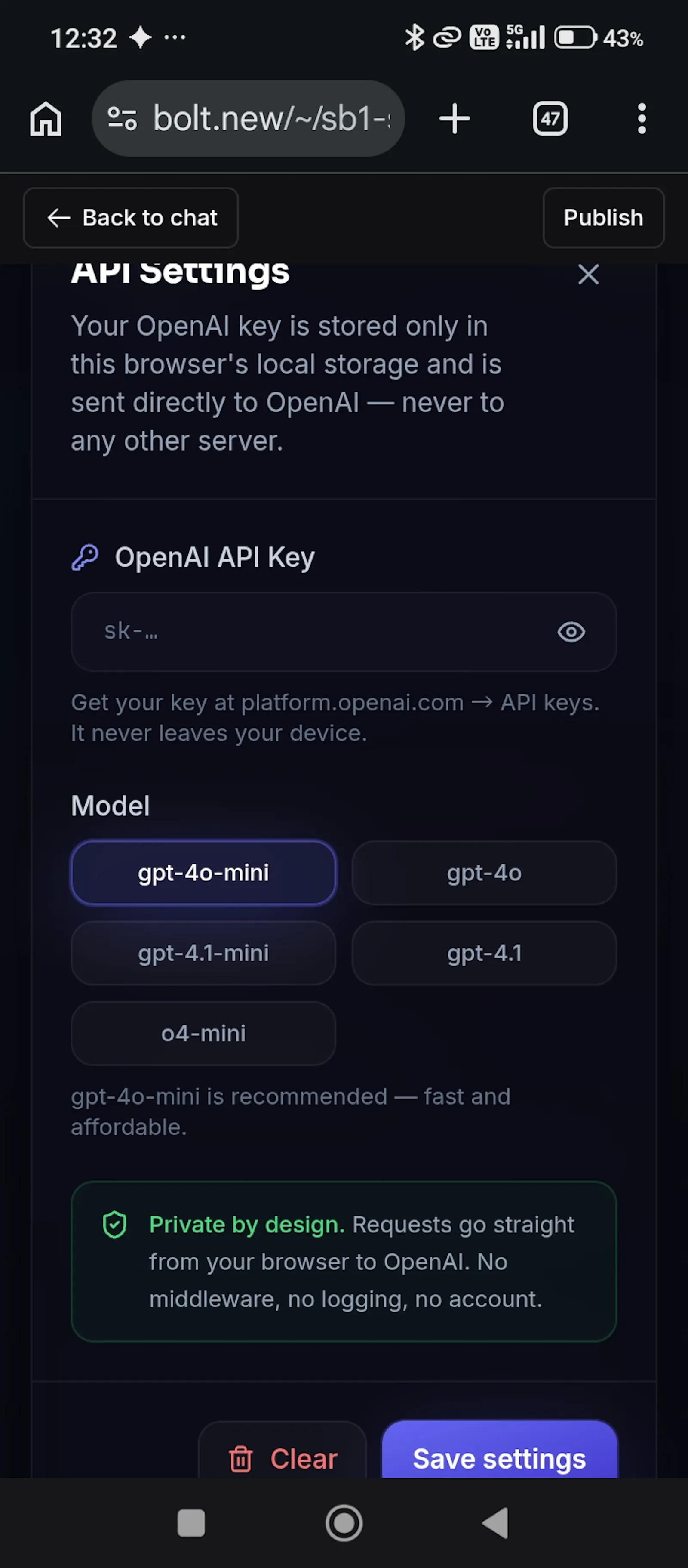Open site settings icon in address bar
The height and width of the screenshot is (1568, 688).
(x=122, y=118)
